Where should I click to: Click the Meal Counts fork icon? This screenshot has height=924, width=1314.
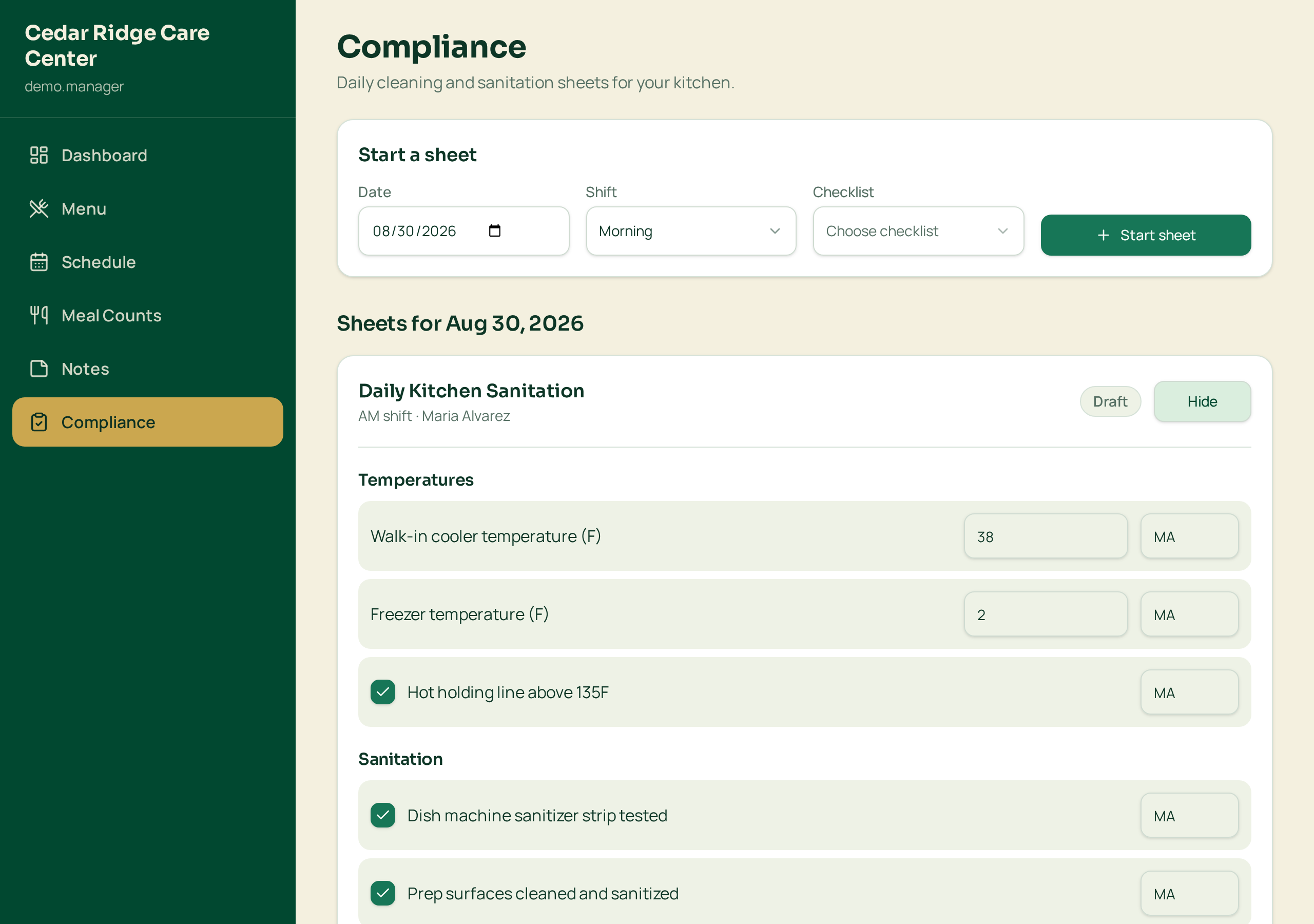coord(38,315)
